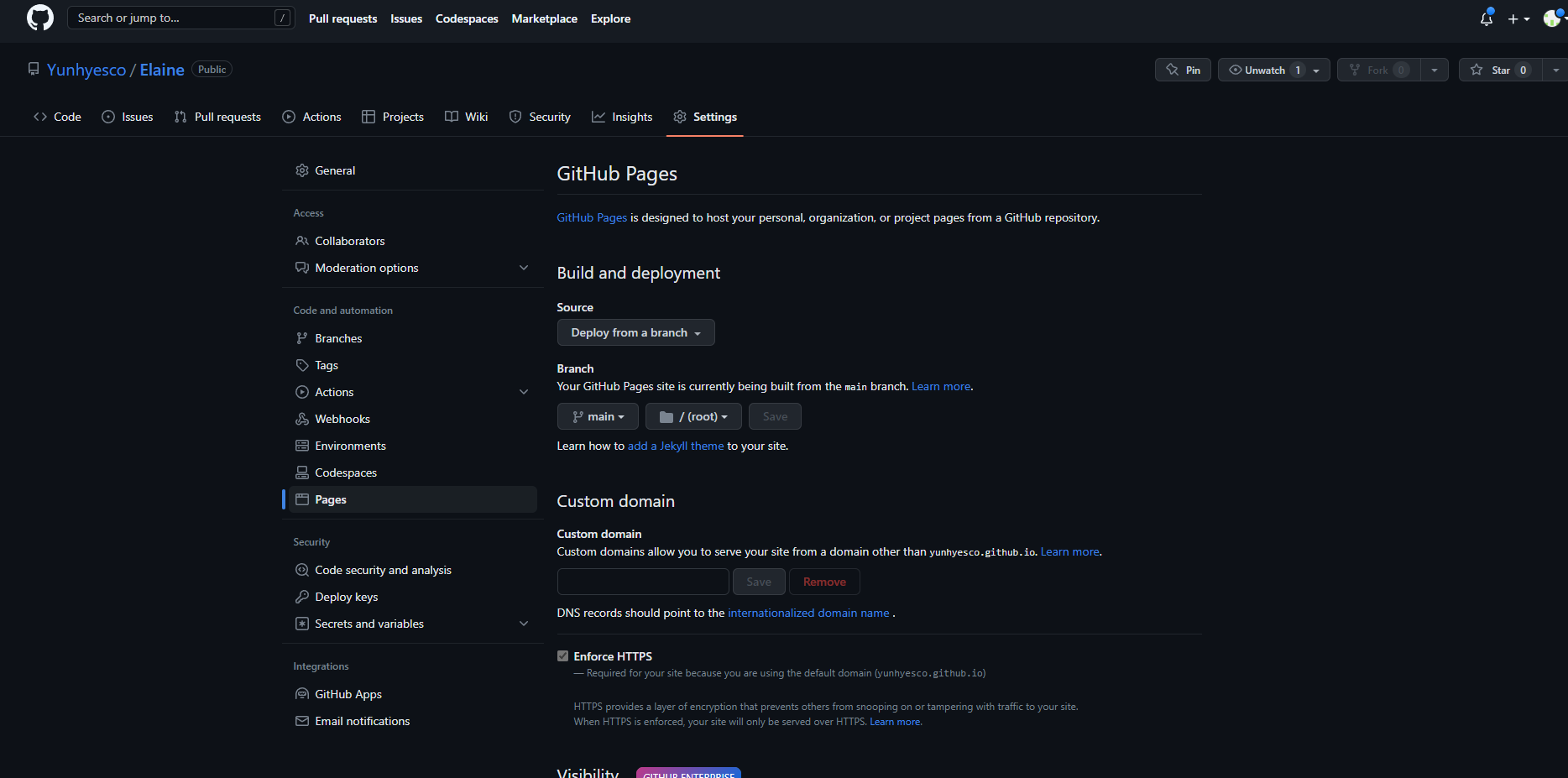This screenshot has width=1568, height=778.
Task: Click Learn more in the HTTPS description
Action: 895,722
